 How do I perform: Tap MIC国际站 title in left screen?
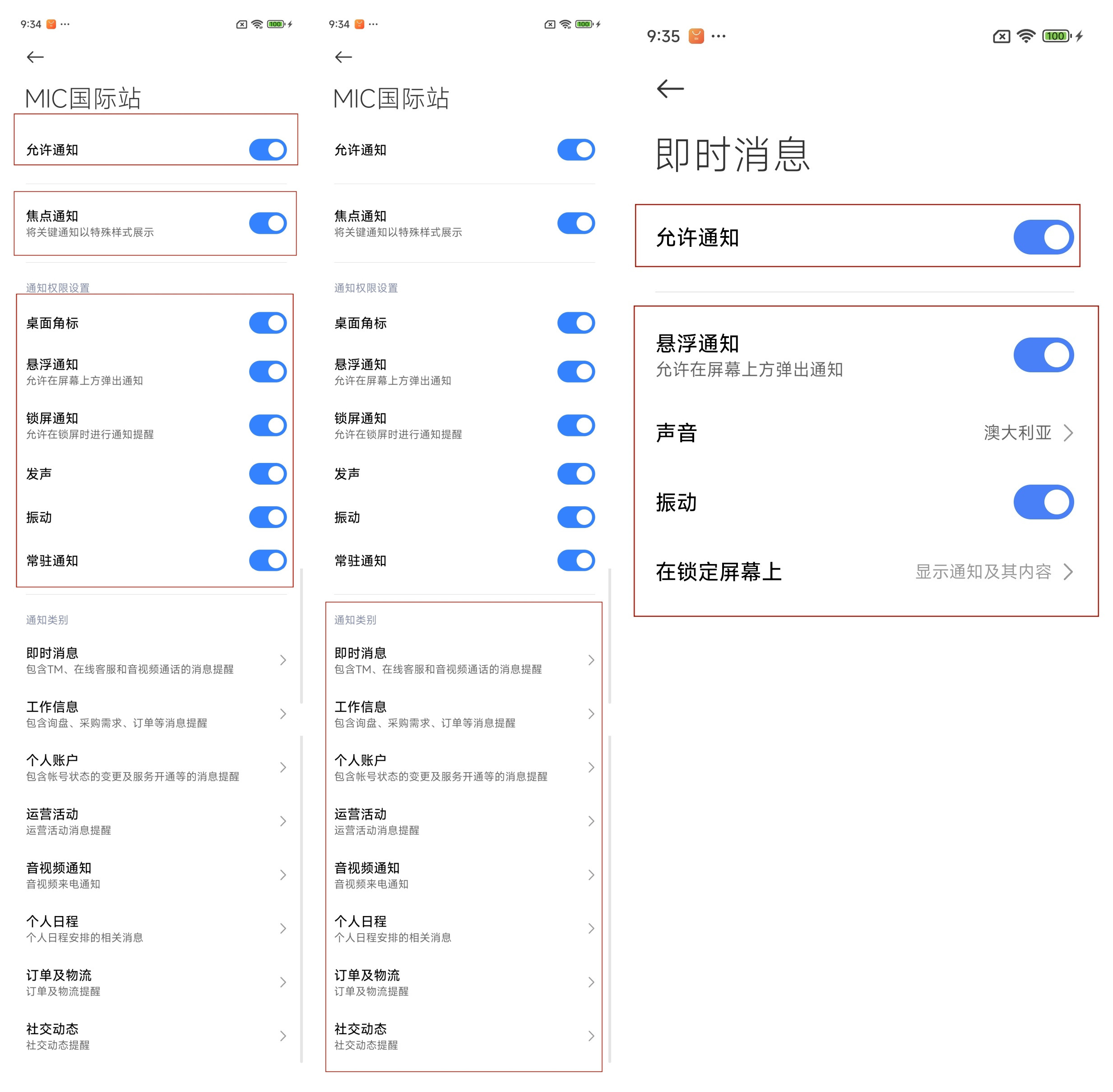coord(83,99)
